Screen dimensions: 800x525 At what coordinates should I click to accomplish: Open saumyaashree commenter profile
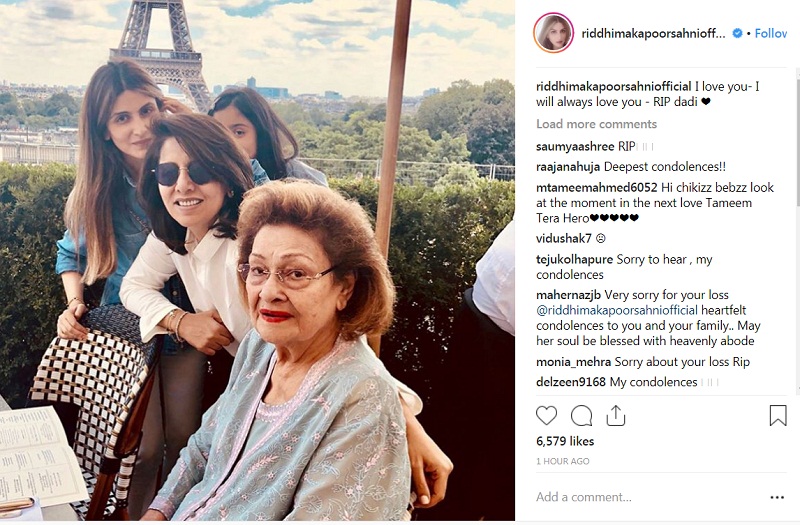pos(574,146)
